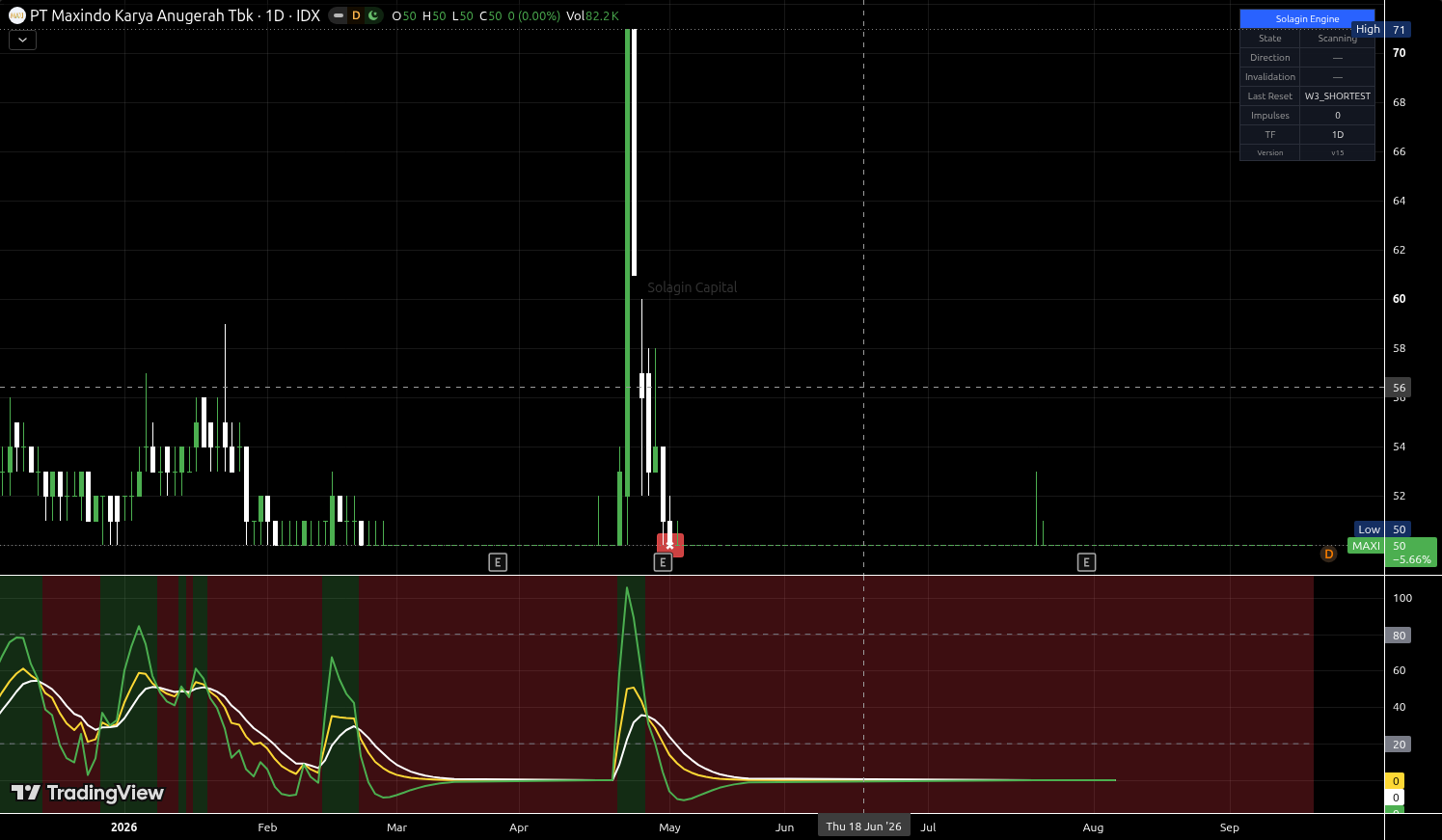Open the E earnings marker near May

pos(663,562)
